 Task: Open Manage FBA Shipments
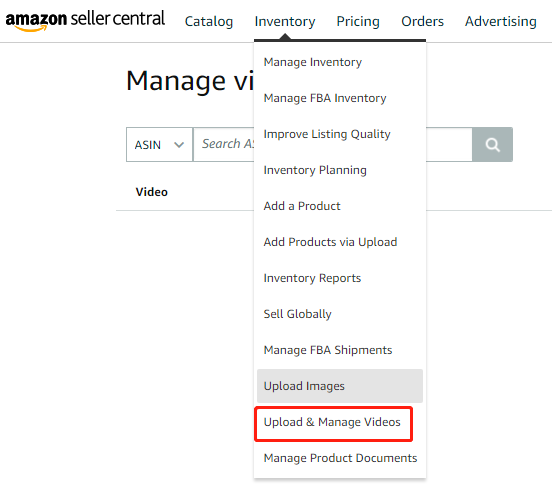328,350
